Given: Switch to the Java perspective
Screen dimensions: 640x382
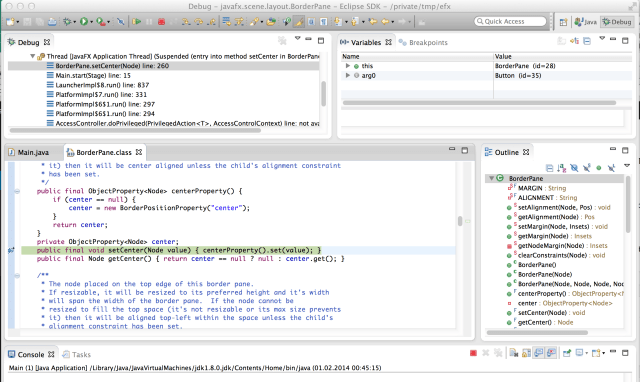Looking at the screenshot, I should (586, 22).
